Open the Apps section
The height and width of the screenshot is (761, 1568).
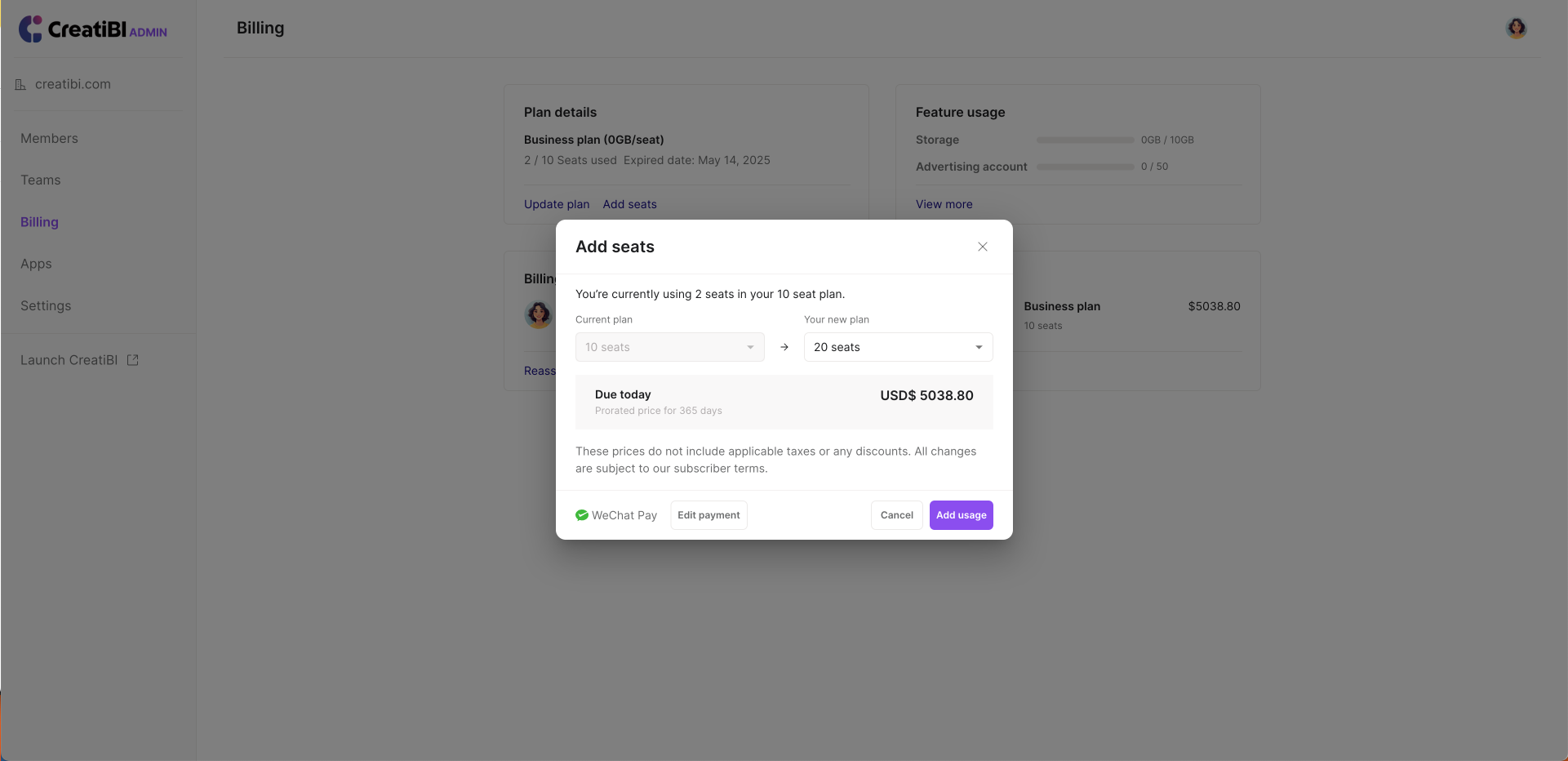click(36, 264)
